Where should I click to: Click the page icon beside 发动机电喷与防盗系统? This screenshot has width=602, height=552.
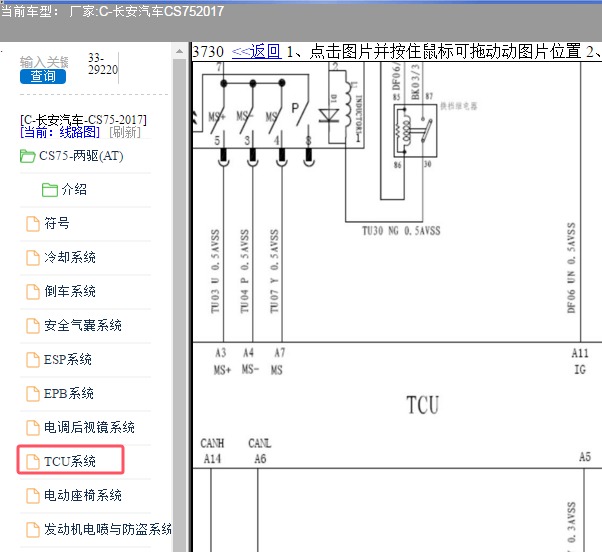point(33,530)
